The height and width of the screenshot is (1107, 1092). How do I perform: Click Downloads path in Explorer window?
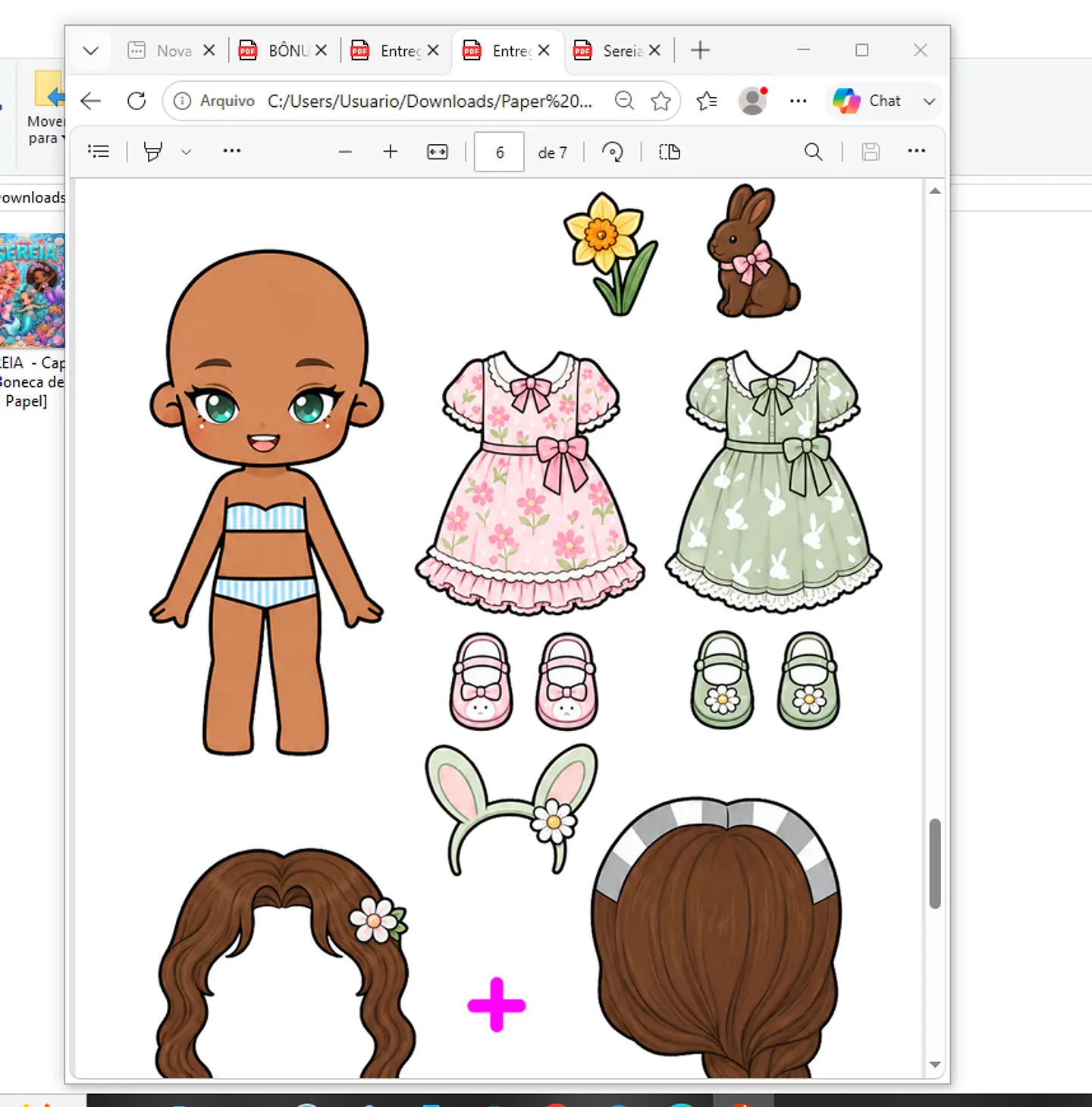pyautogui.click(x=33, y=197)
